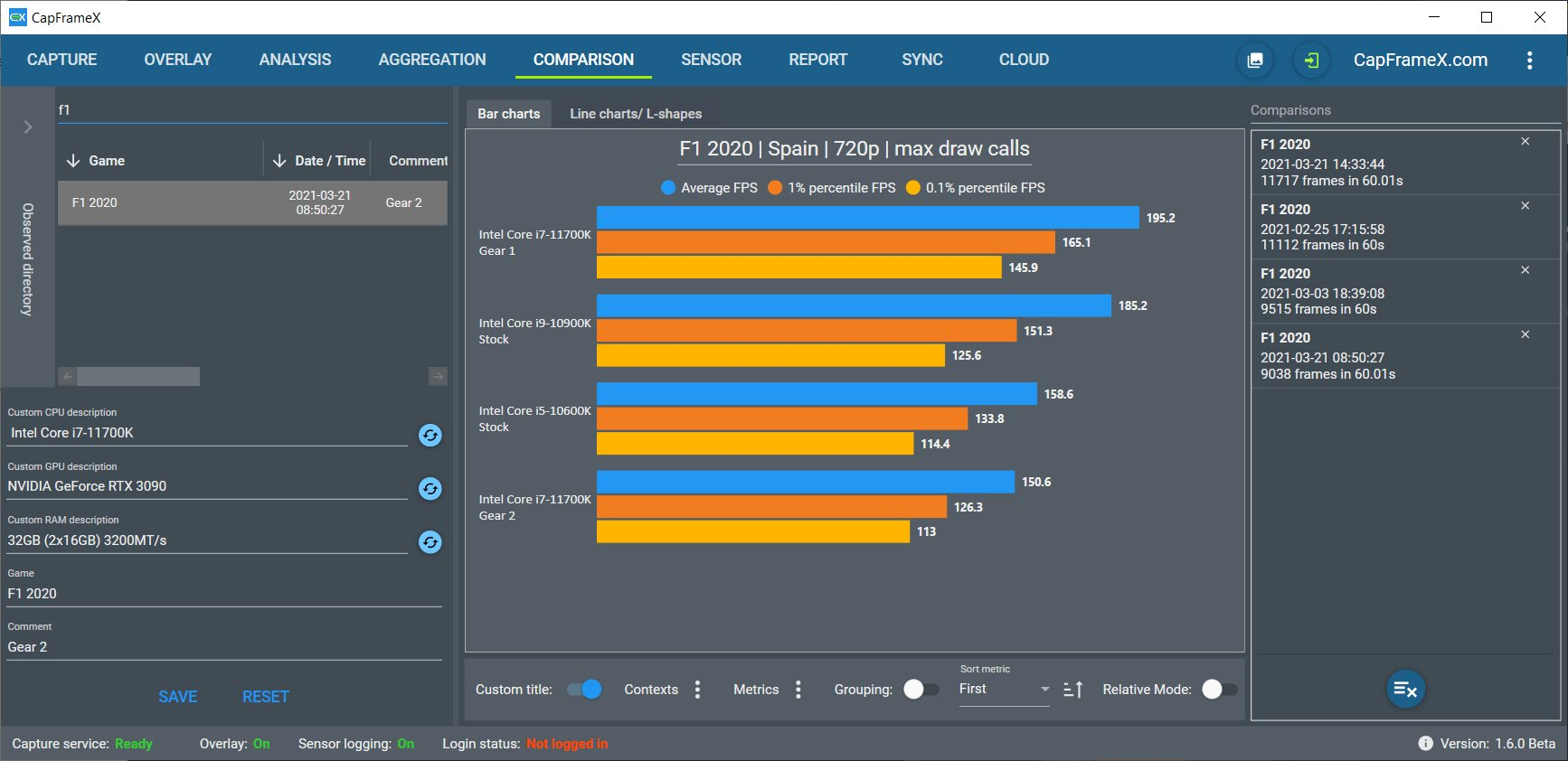Screen dimensions: 1568x761
Task: Sort records by Date / Time arrow
Action: 279,161
